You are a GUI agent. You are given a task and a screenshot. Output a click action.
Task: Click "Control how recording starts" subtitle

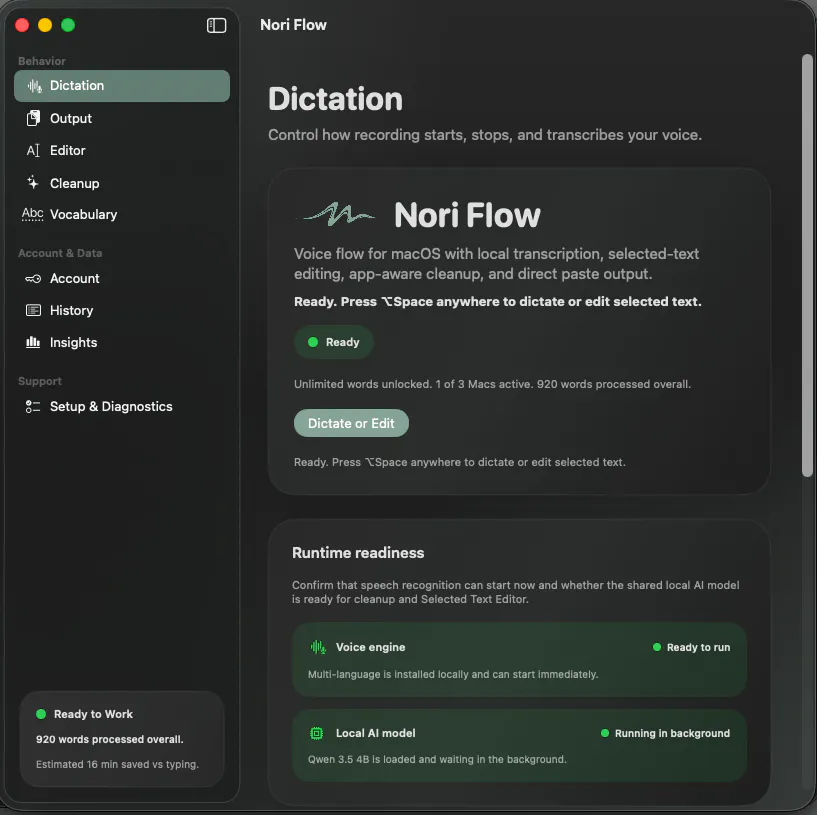[x=485, y=135]
